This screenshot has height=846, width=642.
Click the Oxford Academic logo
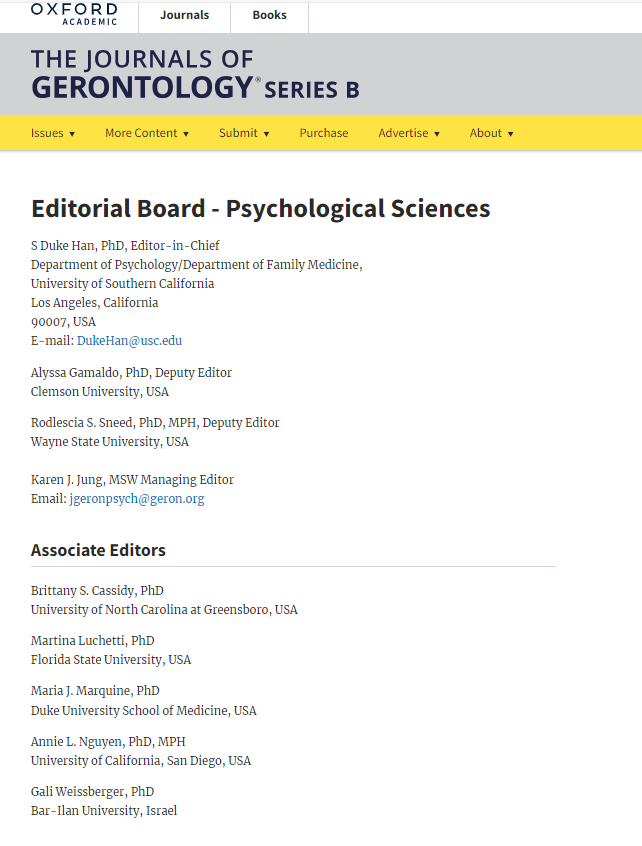click(x=74, y=14)
